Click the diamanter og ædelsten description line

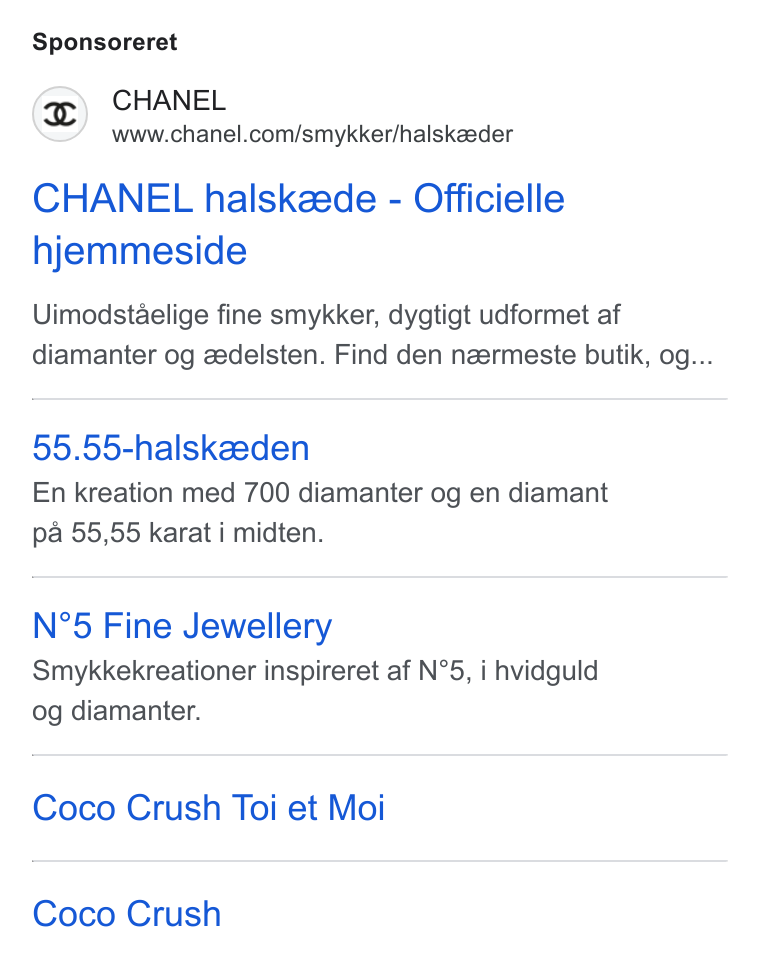[373, 355]
